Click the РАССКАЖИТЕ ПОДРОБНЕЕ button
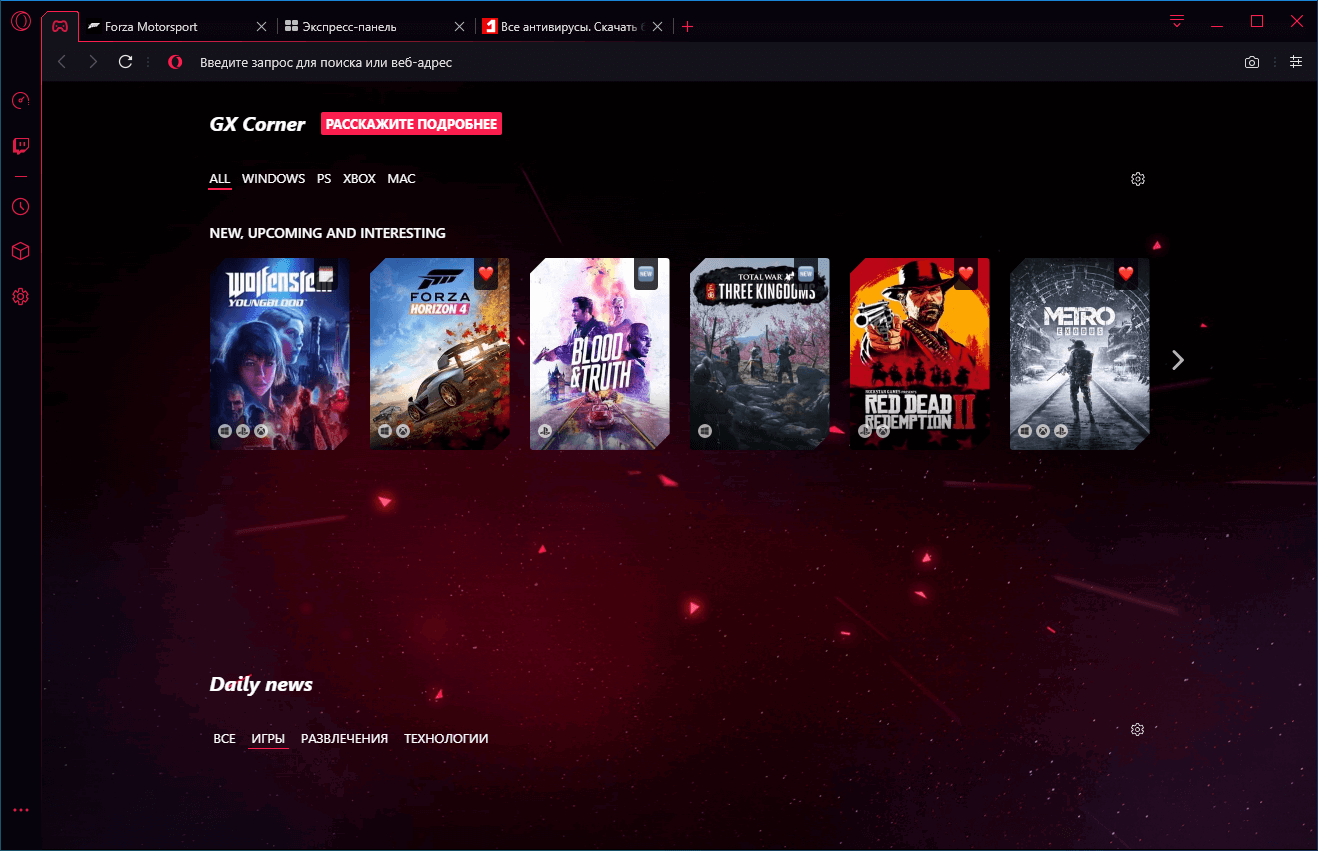Viewport: 1318px width, 851px height. 411,124
